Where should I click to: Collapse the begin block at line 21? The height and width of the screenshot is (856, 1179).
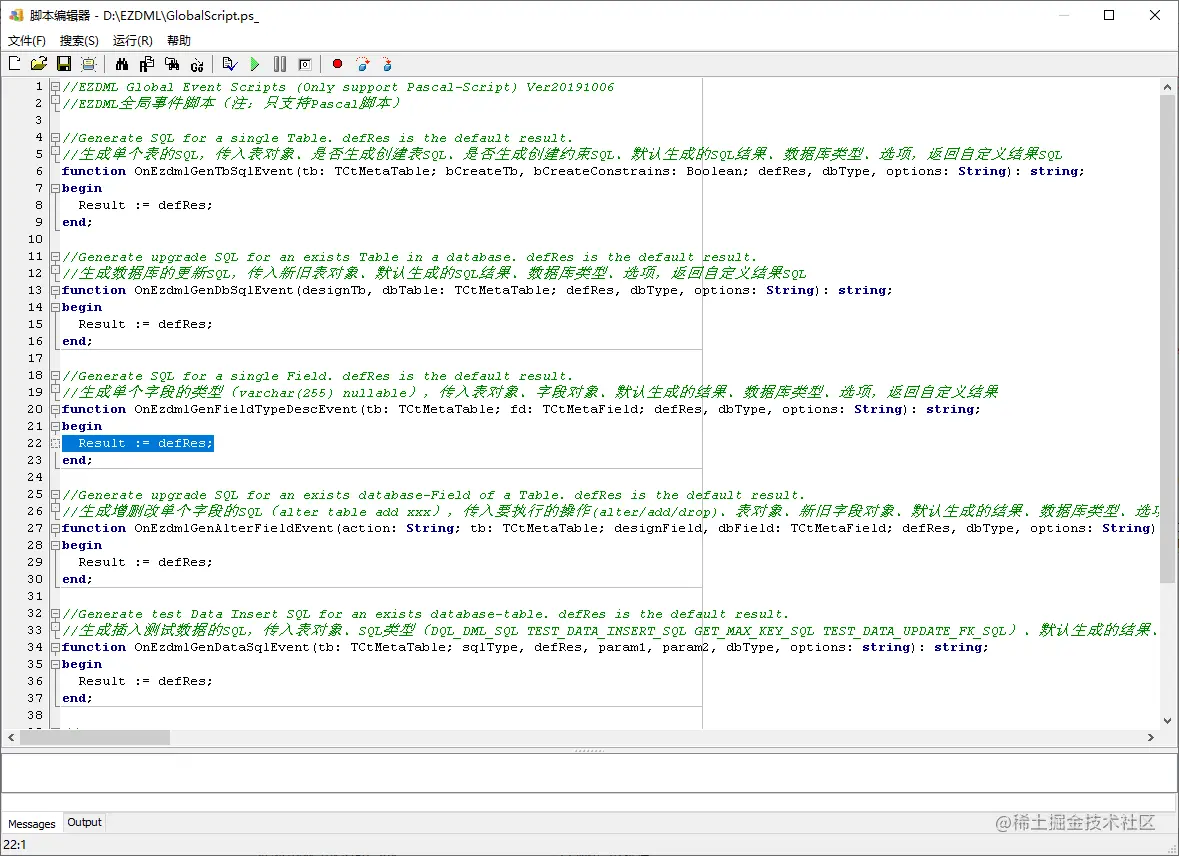point(55,426)
